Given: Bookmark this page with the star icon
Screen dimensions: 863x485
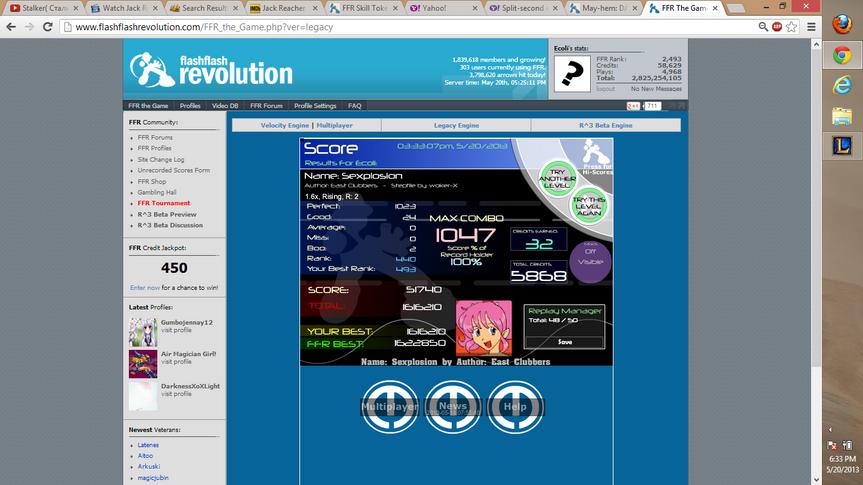Looking at the screenshot, I should pyautogui.click(x=791, y=26).
